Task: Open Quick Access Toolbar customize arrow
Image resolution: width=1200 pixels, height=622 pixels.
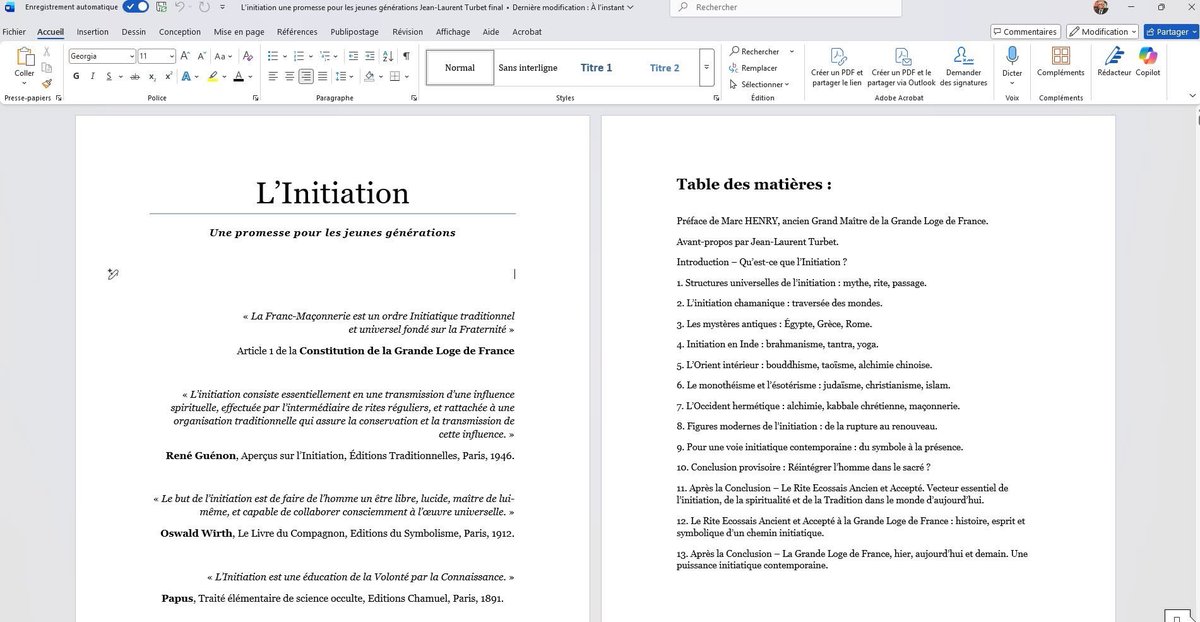Action: [222, 7]
